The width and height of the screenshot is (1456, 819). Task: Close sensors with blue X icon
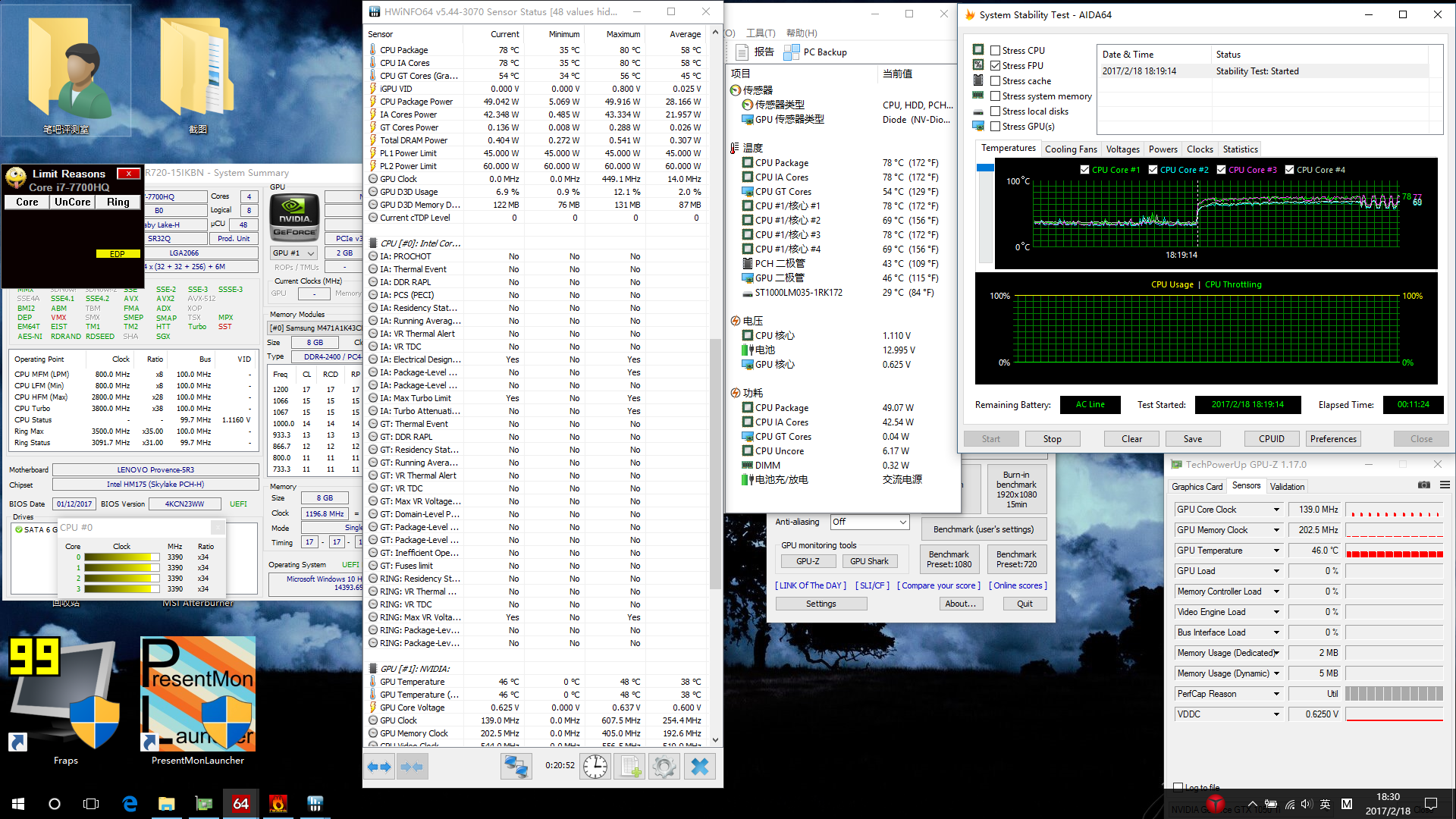point(699,767)
